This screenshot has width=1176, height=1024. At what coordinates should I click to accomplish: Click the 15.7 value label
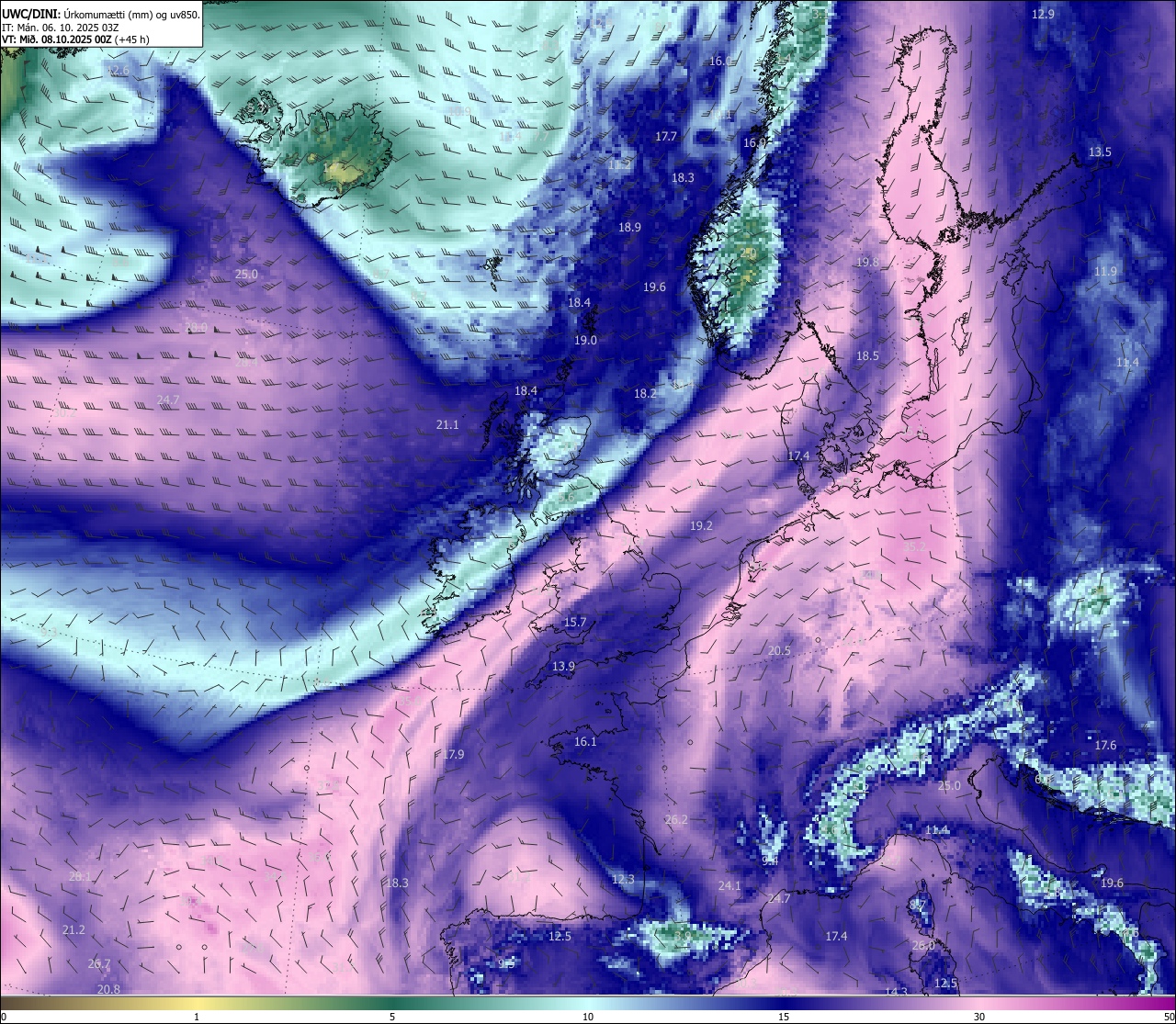click(574, 622)
